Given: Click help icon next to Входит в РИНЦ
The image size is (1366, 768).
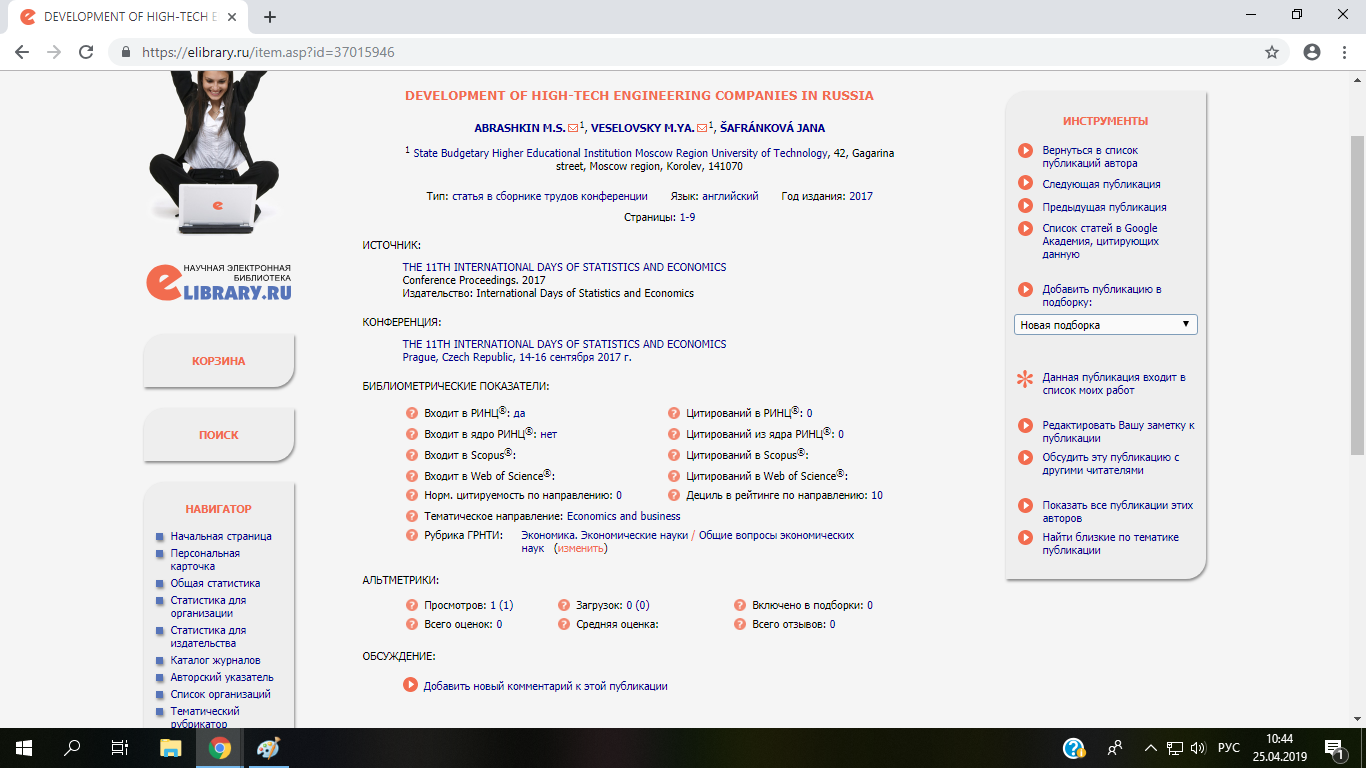Looking at the screenshot, I should [411, 413].
